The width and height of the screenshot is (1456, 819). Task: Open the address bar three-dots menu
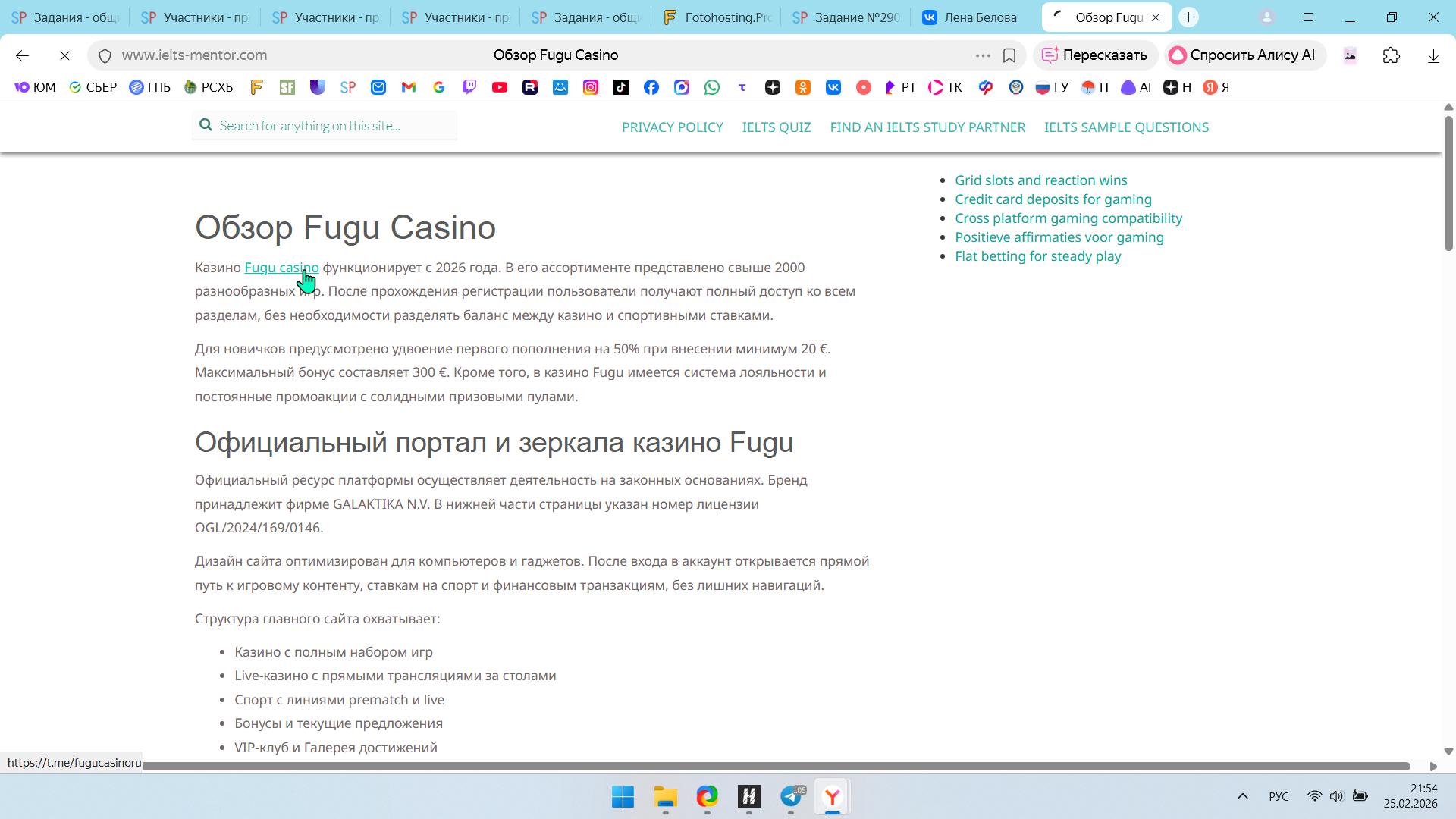click(983, 55)
